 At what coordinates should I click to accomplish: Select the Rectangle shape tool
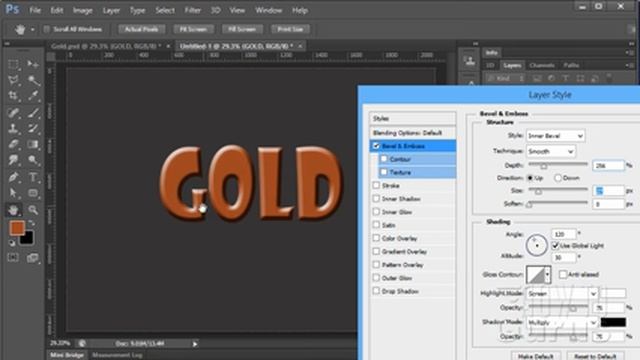(x=33, y=193)
